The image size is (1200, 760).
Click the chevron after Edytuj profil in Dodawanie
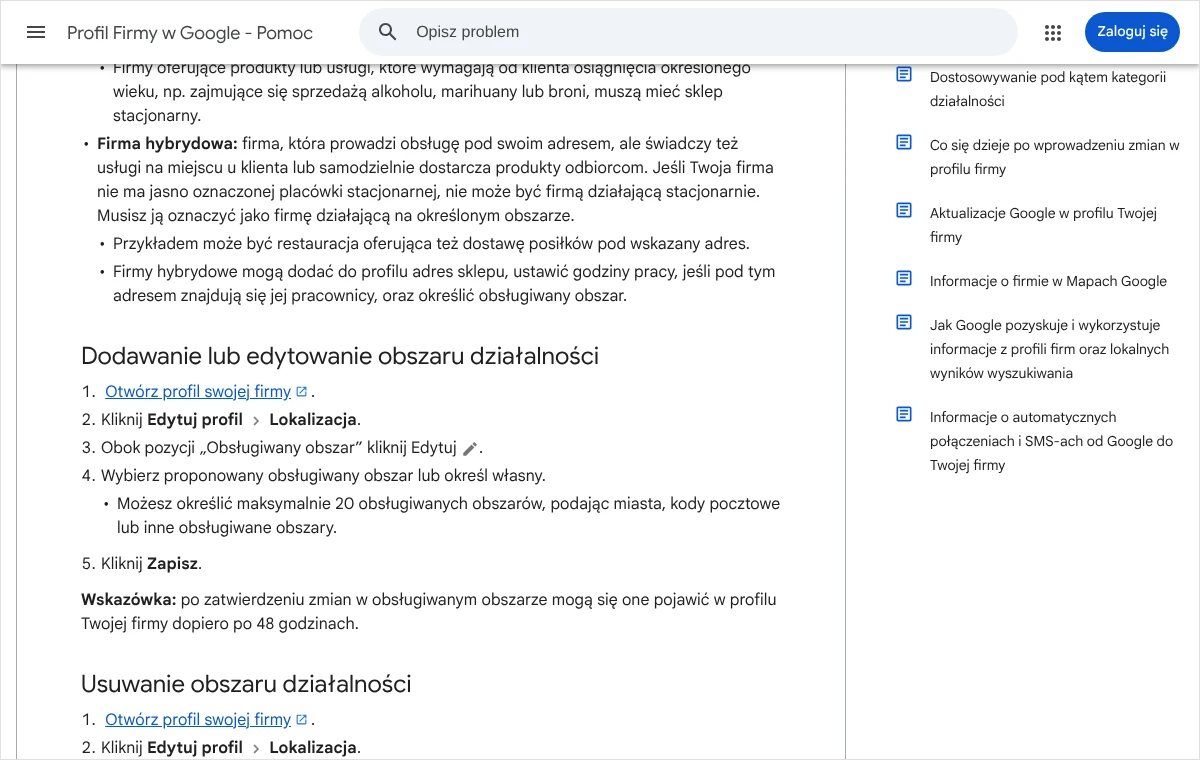256,421
